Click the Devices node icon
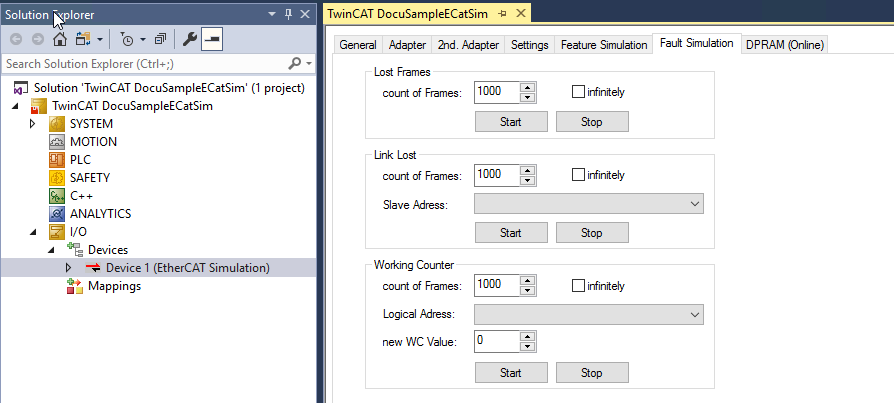The height and width of the screenshot is (403, 894). [75, 250]
